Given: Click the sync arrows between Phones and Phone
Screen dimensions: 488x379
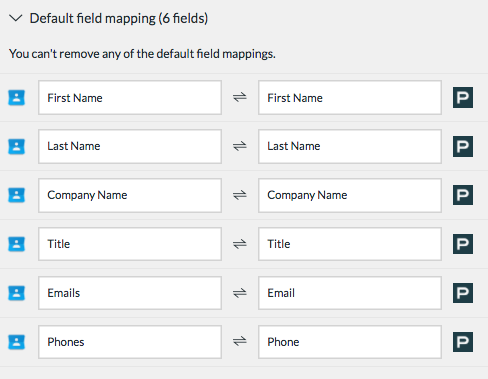Looking at the screenshot, I should 240,341.
